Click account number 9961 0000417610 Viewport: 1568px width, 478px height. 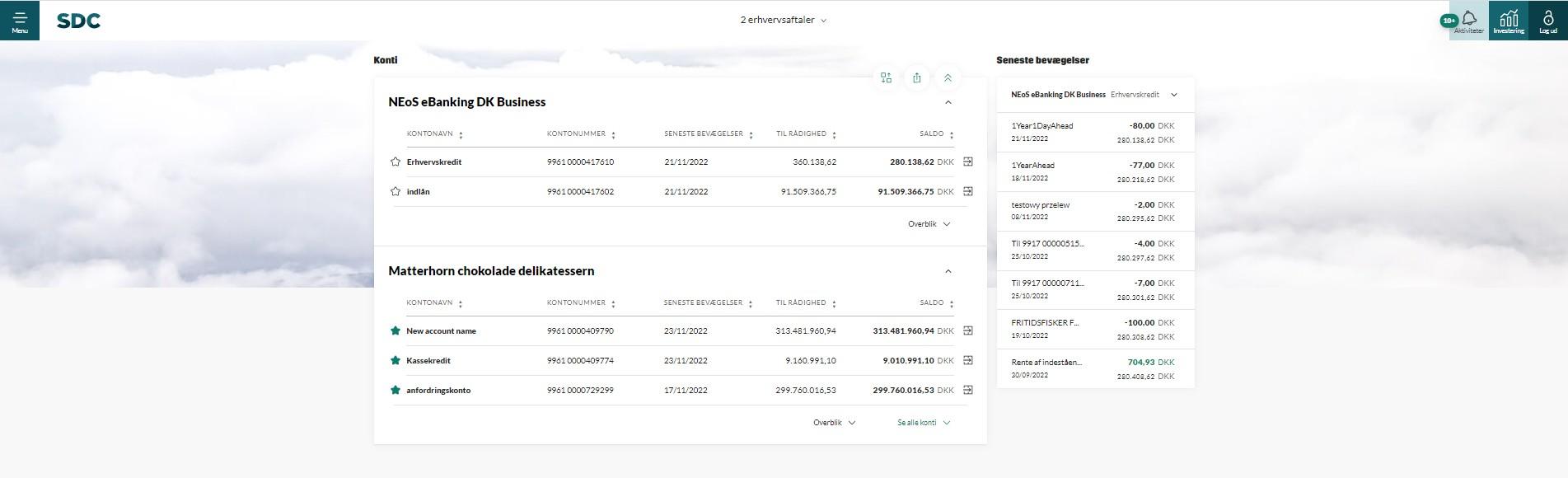point(580,162)
